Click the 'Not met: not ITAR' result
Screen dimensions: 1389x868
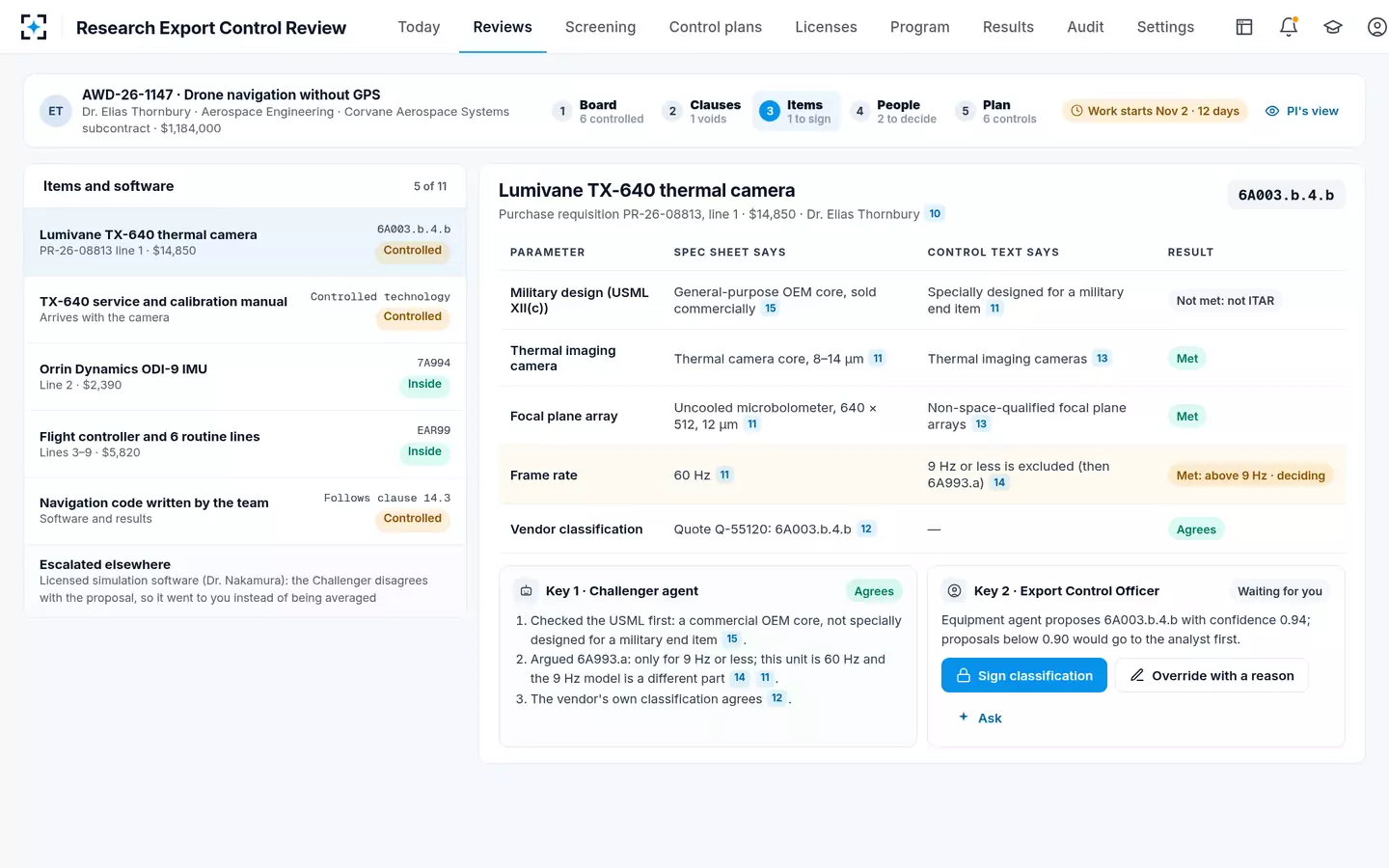(x=1225, y=301)
